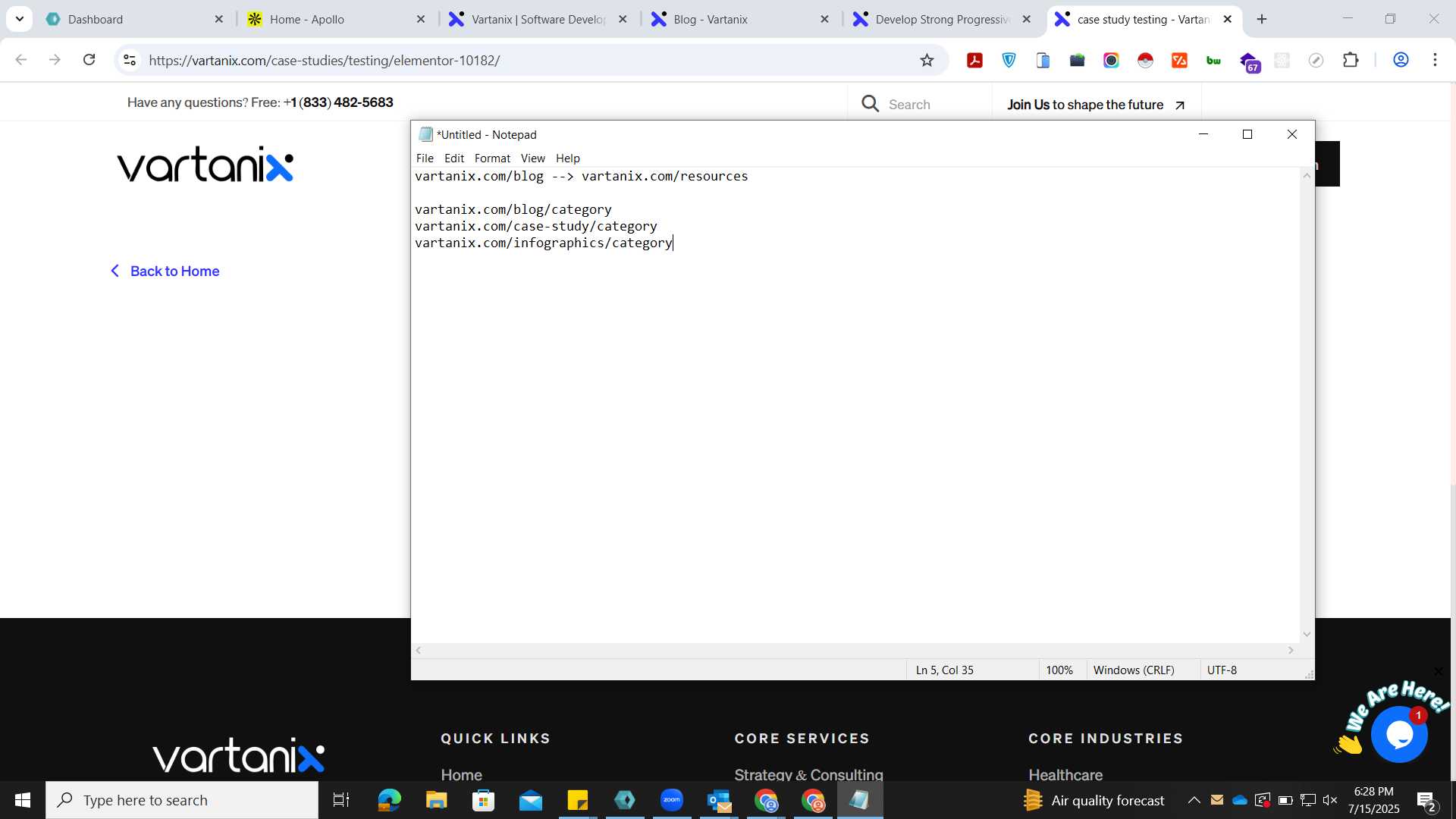
Task: Open Healthcare footer link
Action: 1065,773
